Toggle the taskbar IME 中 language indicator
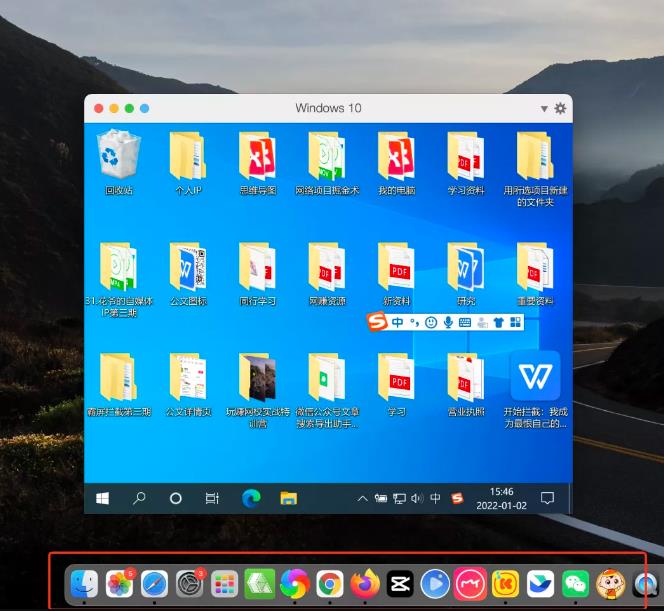664x611 pixels. [x=436, y=498]
